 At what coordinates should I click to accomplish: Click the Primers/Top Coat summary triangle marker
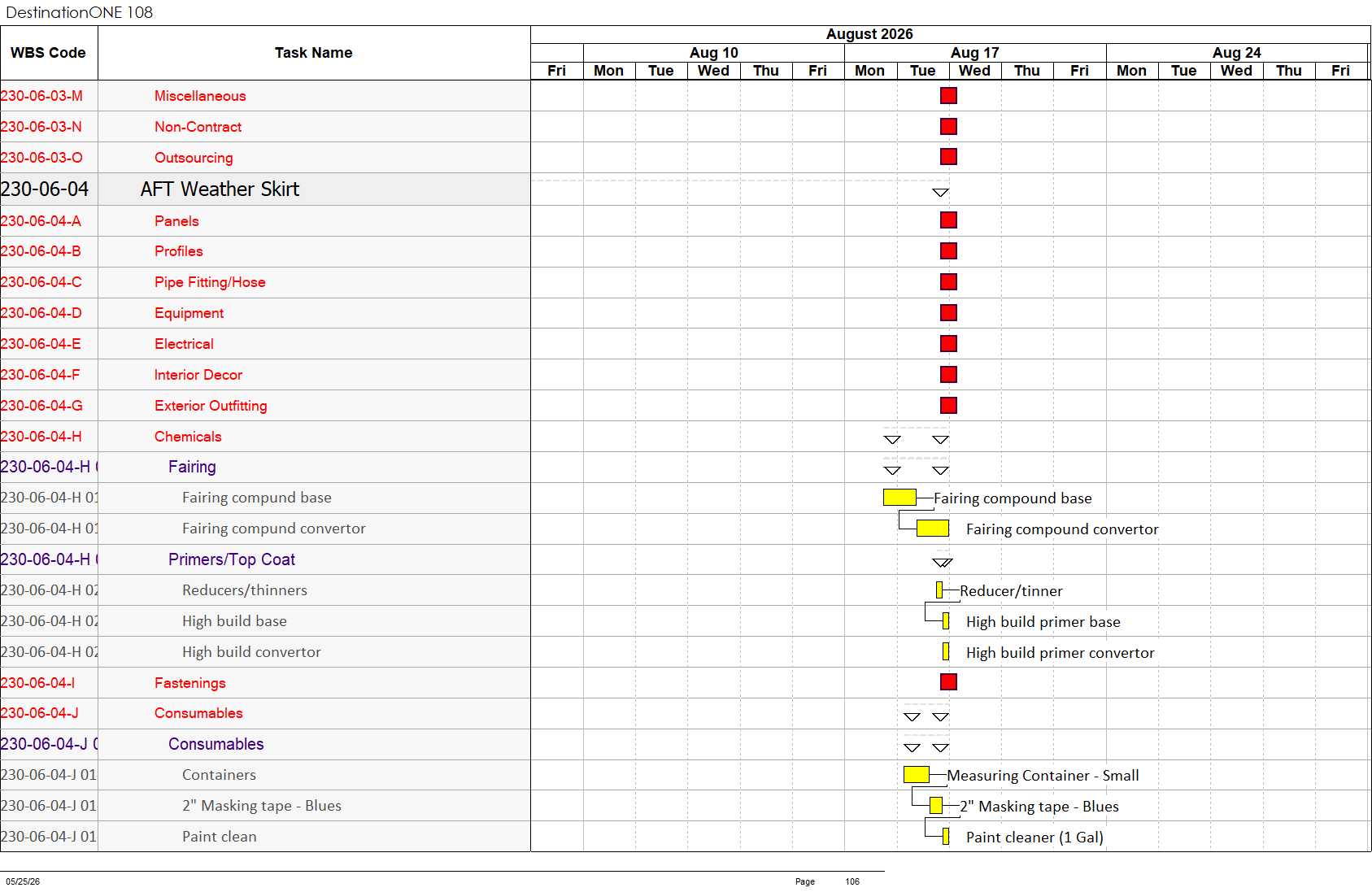point(943,563)
